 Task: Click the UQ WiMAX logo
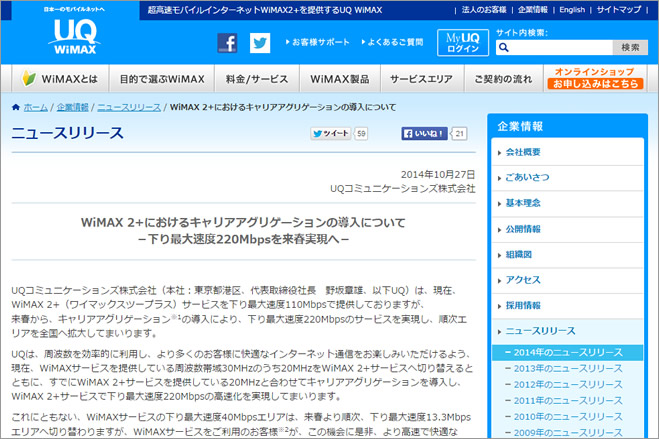75,37
